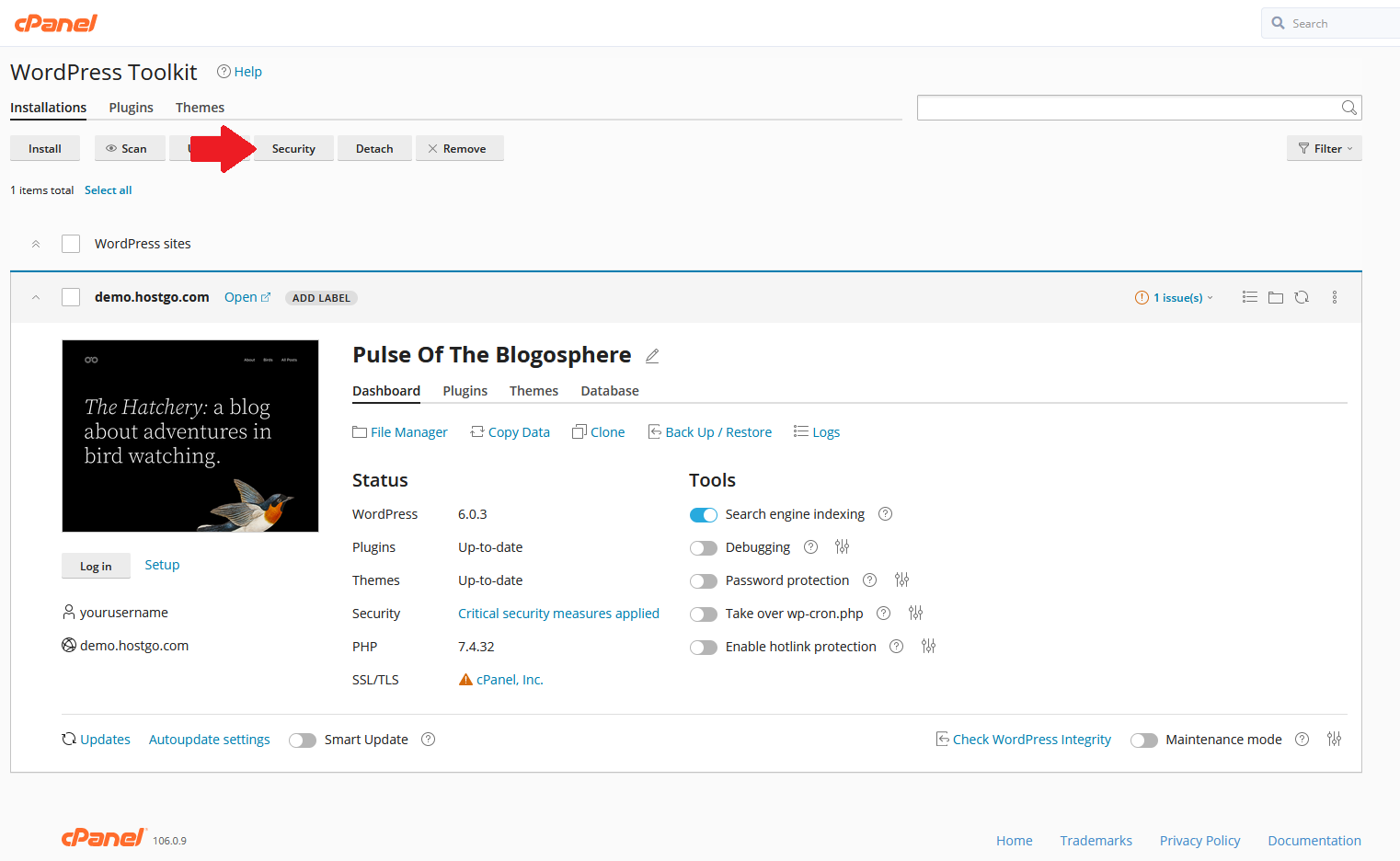
Task: Open the Filter dropdown
Action: 1324,149
